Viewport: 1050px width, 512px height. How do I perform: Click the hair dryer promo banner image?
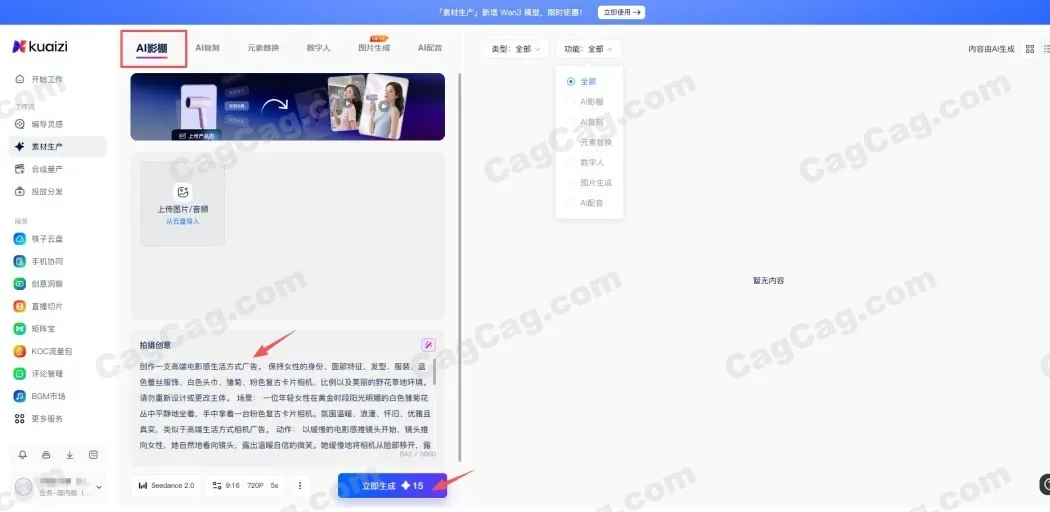tap(287, 106)
